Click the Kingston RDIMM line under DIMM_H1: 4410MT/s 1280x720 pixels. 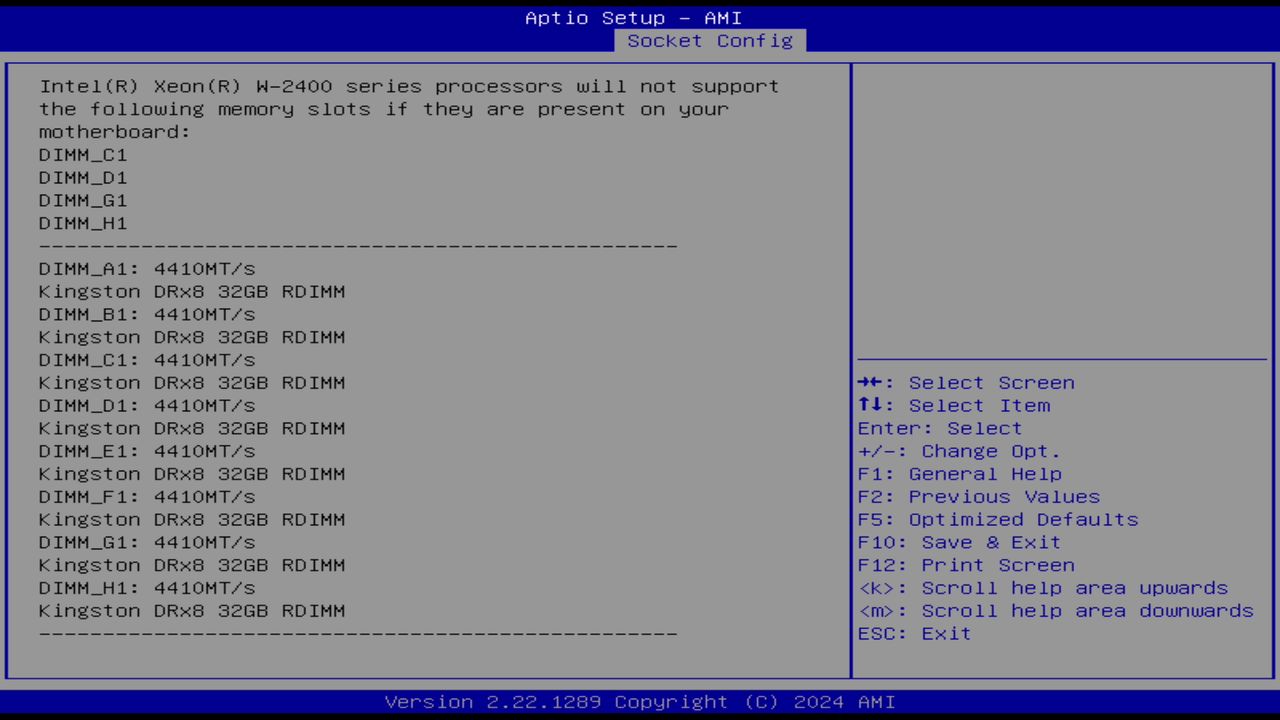click(192, 611)
